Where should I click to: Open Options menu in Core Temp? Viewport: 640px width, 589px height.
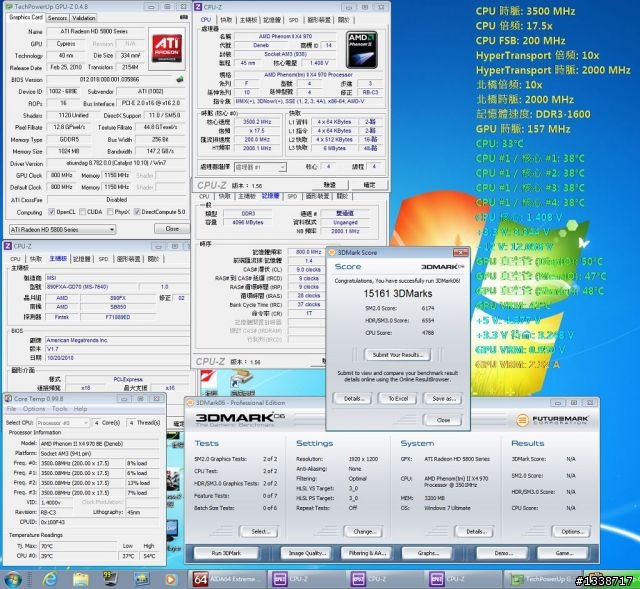click(34, 409)
